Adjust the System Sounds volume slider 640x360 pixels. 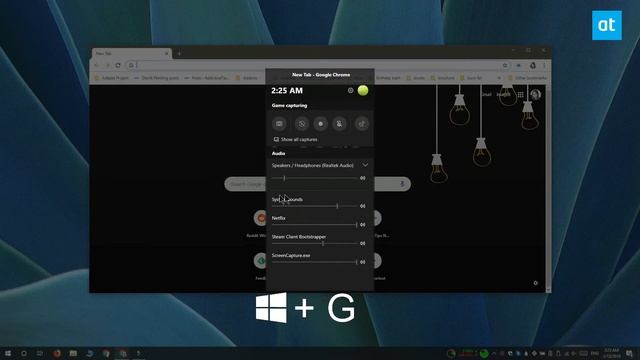[x=314, y=206]
